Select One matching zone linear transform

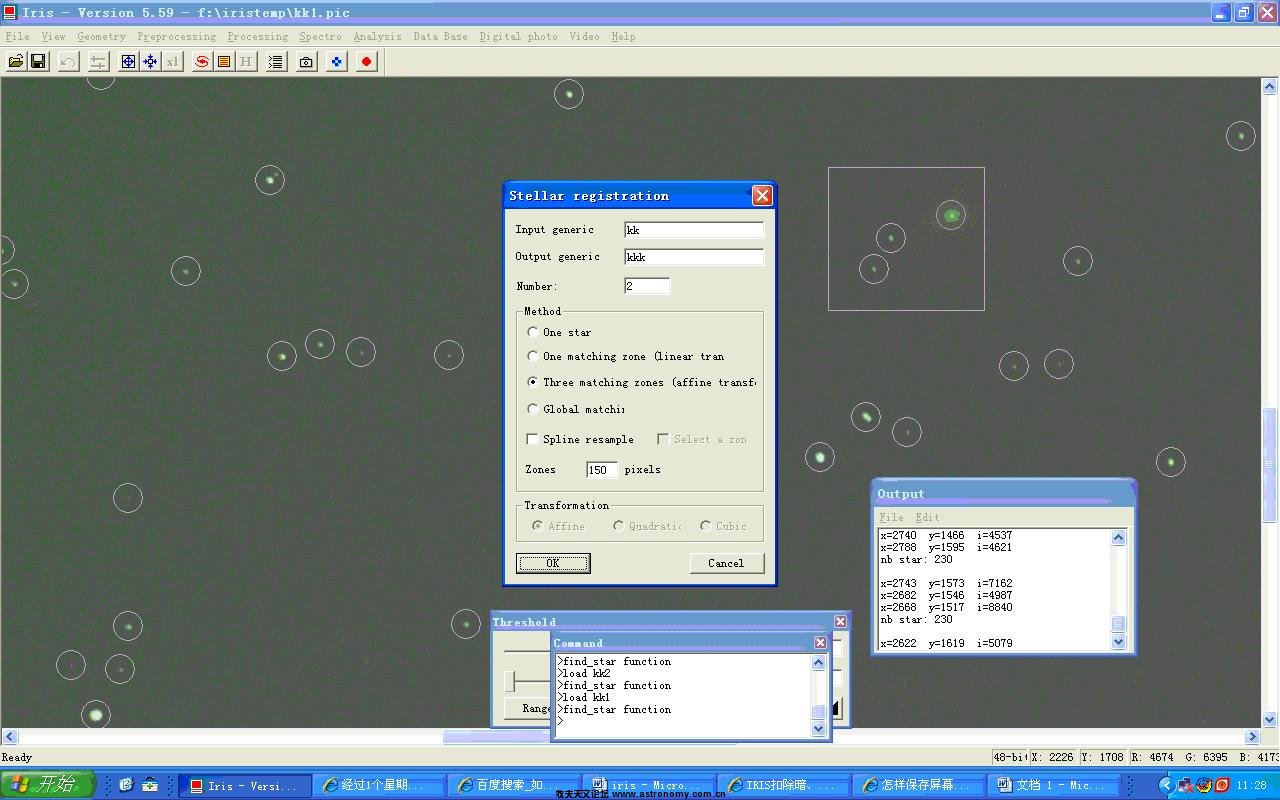[532, 356]
